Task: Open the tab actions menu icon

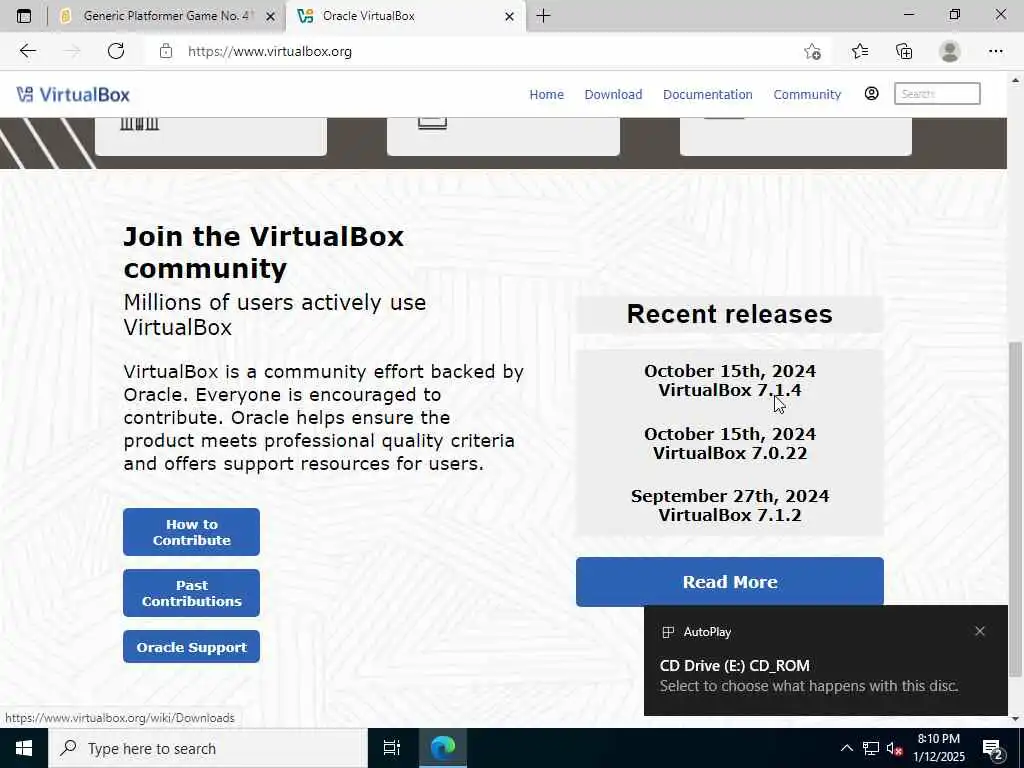Action: click(x=24, y=16)
